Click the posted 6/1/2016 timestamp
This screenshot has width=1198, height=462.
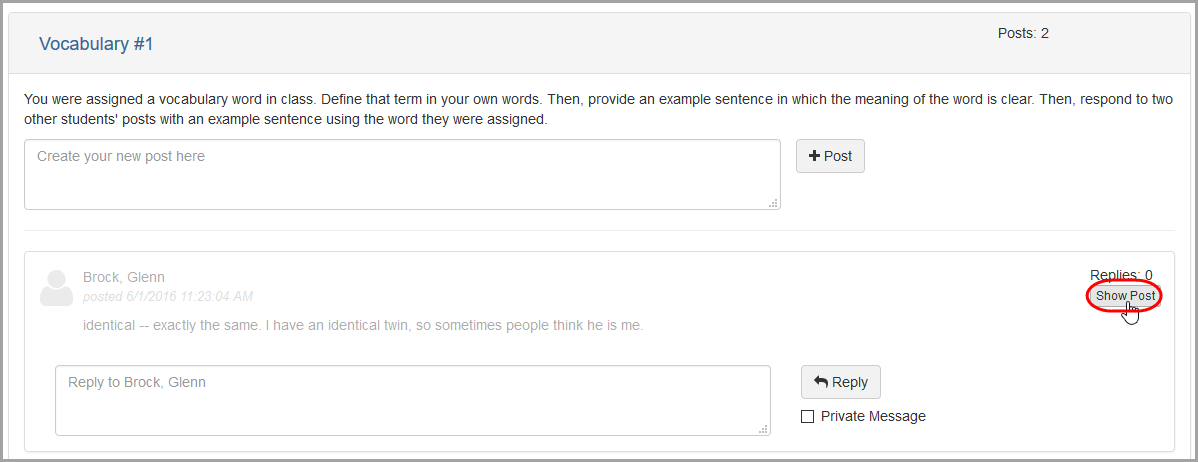[x=168, y=296]
